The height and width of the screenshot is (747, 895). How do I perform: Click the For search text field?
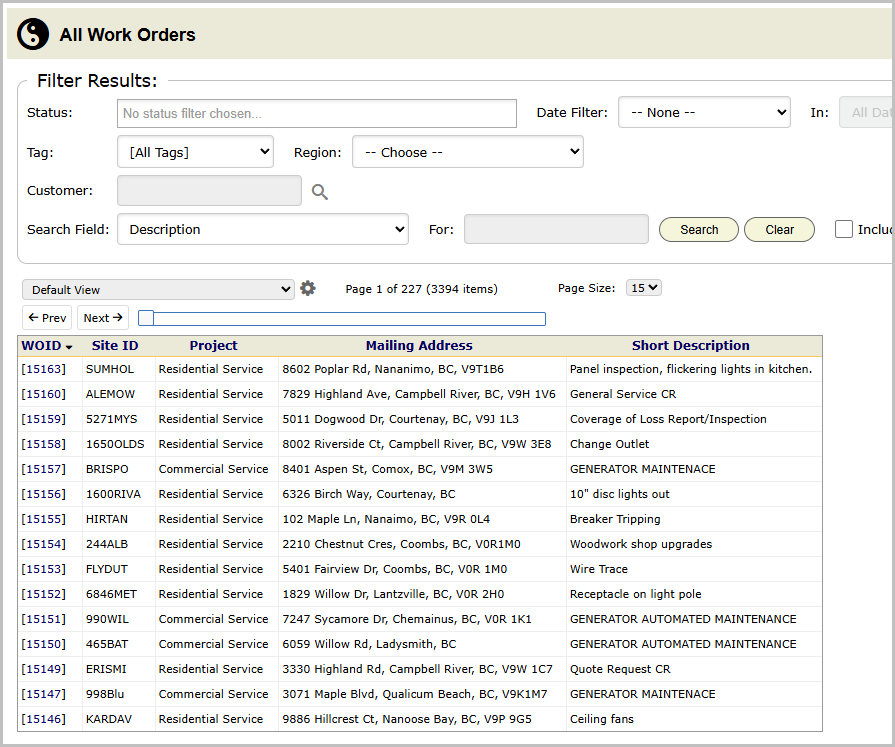[556, 229]
